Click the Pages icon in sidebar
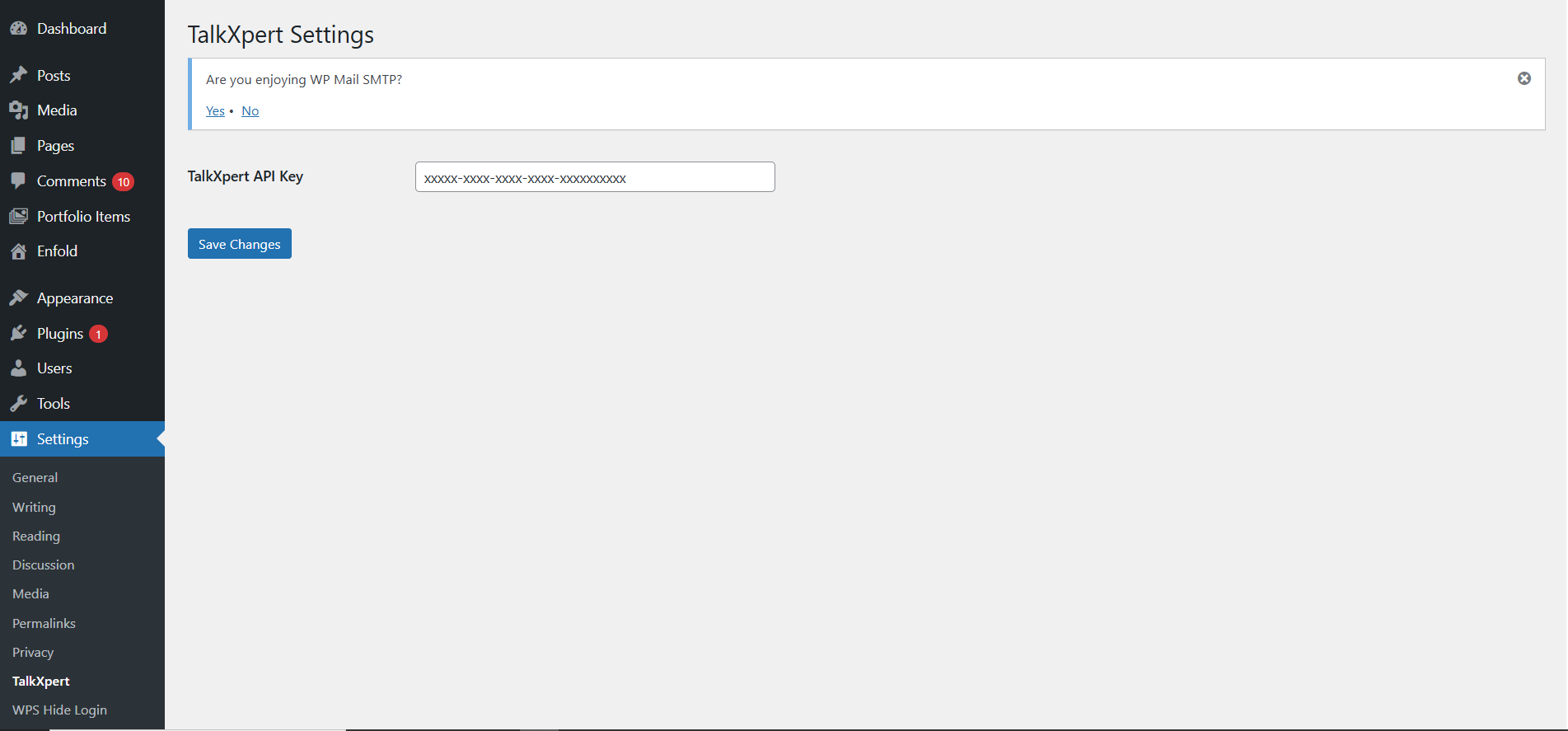1568x731 pixels. 19,145
